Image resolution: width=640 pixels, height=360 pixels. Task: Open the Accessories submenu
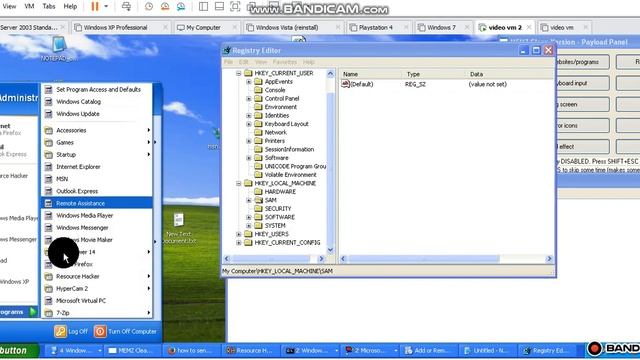coord(97,130)
